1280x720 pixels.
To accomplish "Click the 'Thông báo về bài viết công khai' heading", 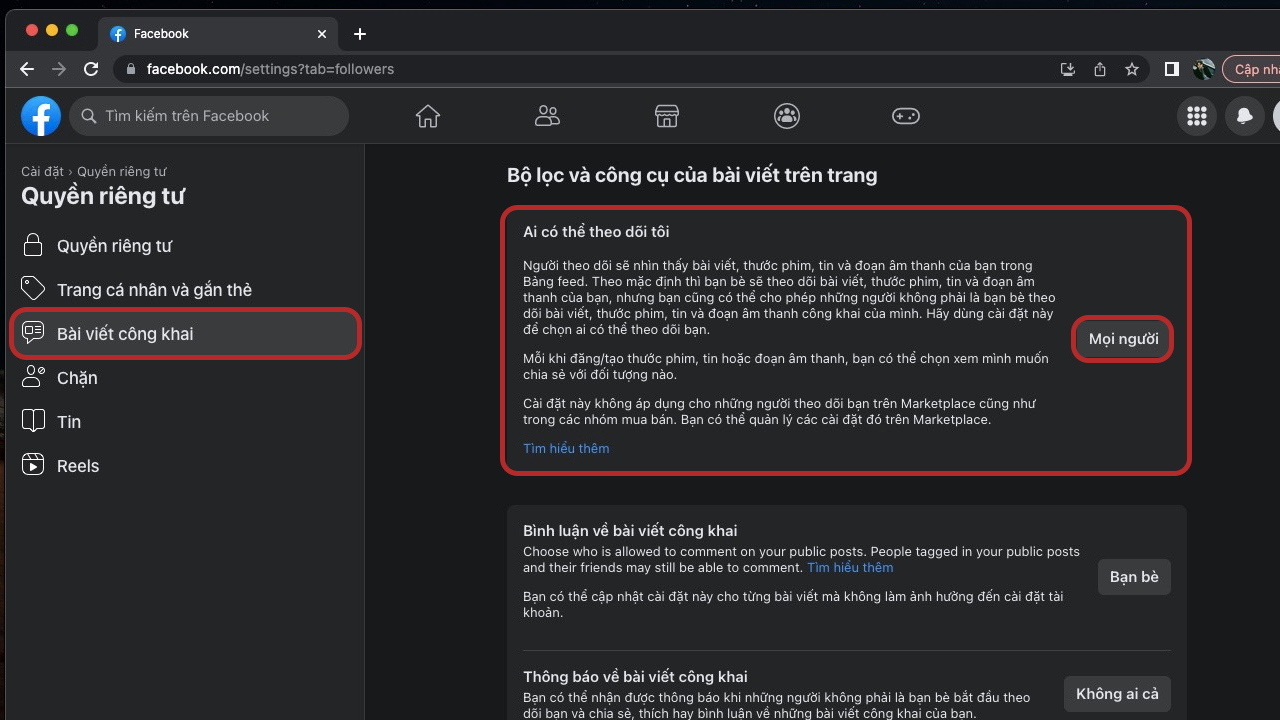I will (635, 677).
